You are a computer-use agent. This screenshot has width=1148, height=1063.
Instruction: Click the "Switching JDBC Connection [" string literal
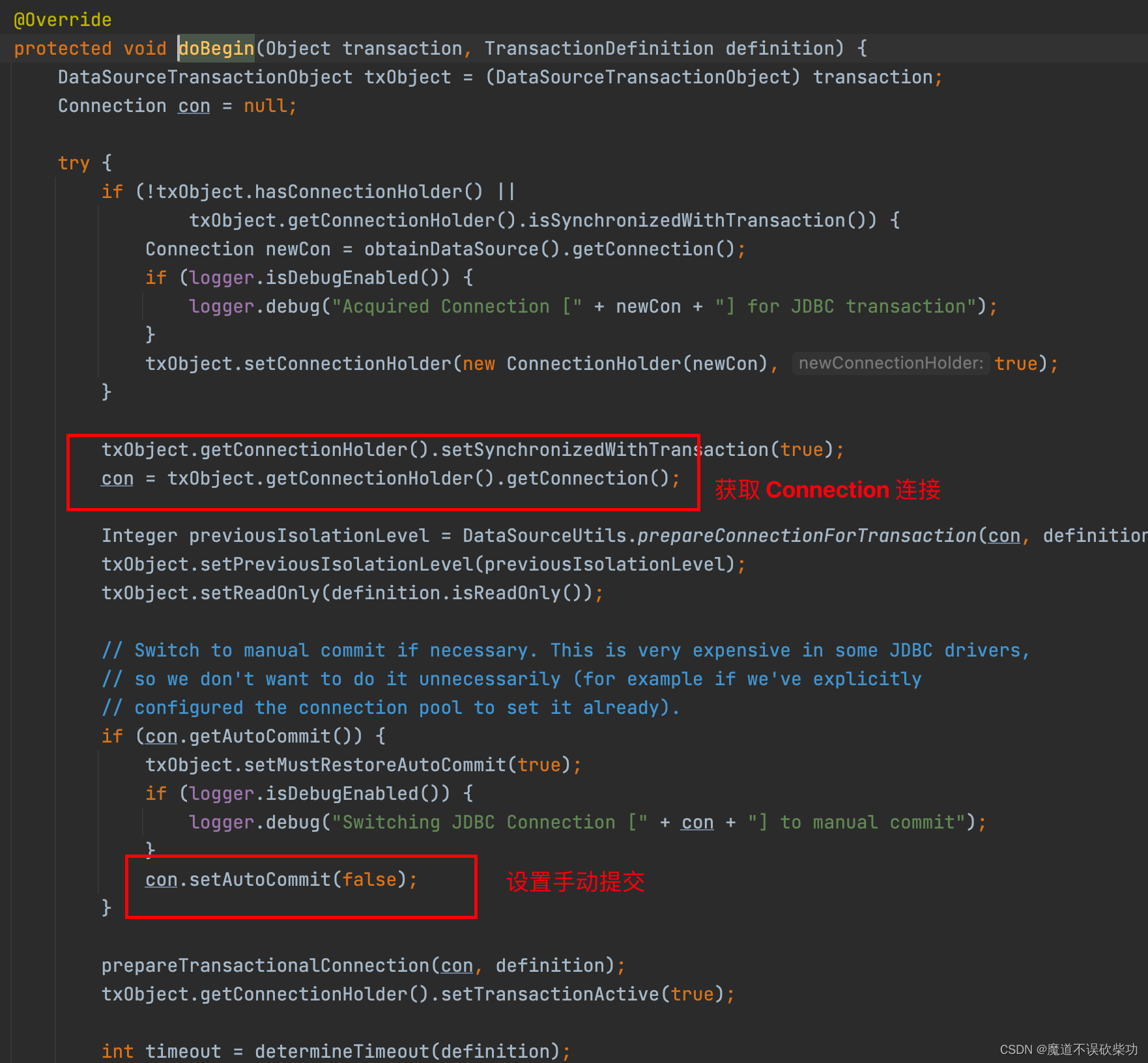coord(489,823)
